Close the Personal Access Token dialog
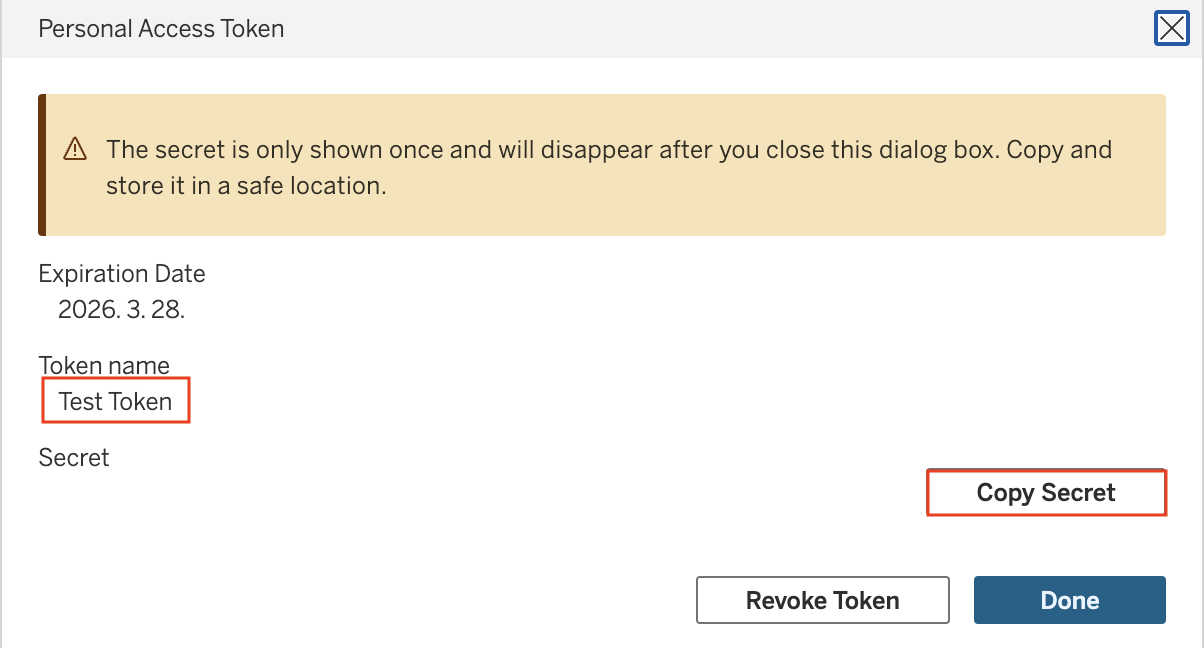 coord(1171,28)
